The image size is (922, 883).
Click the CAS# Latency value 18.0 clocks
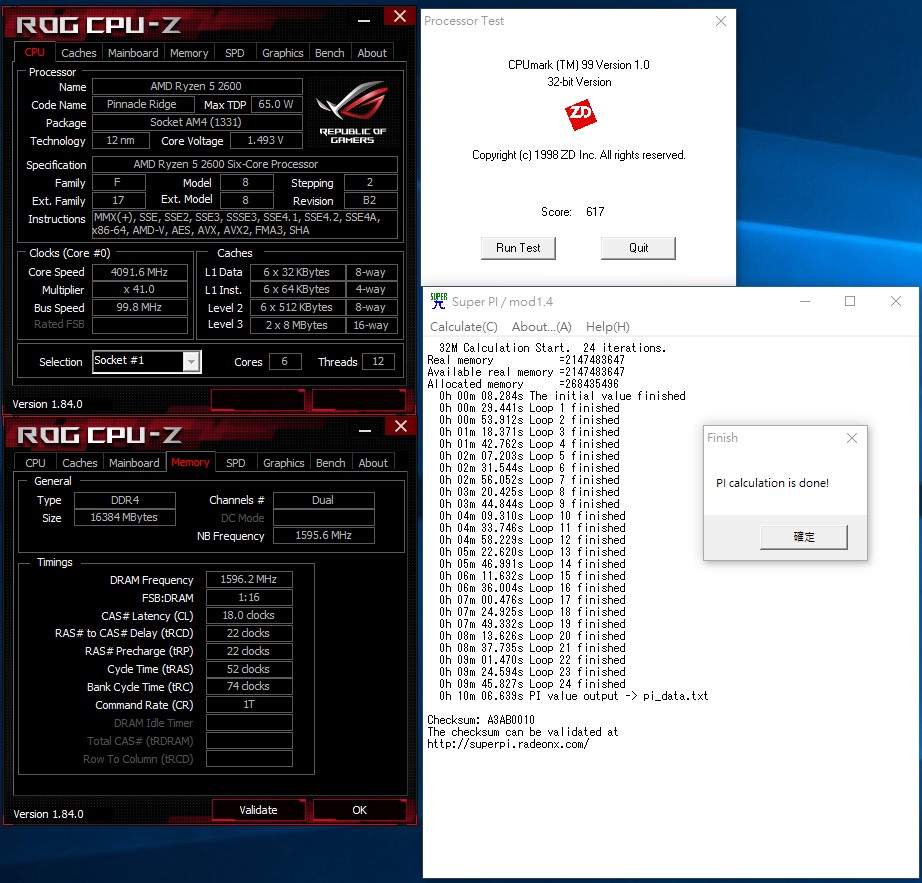249,616
